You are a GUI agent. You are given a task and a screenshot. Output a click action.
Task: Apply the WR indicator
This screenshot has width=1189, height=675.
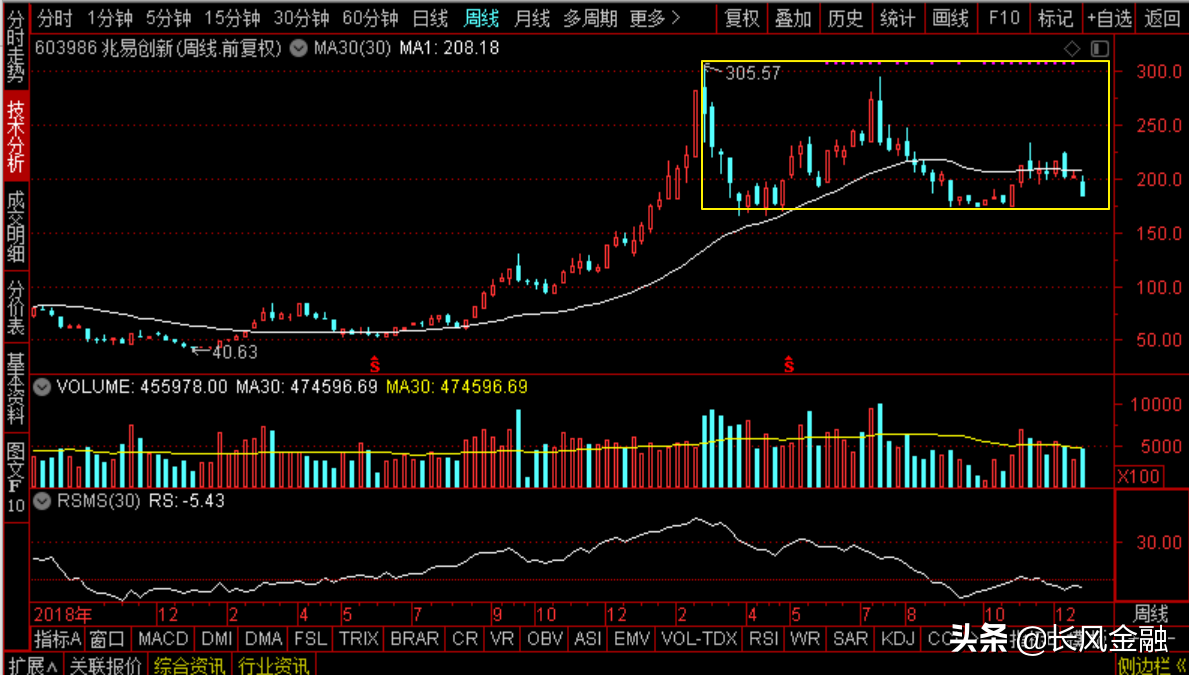[x=805, y=639]
